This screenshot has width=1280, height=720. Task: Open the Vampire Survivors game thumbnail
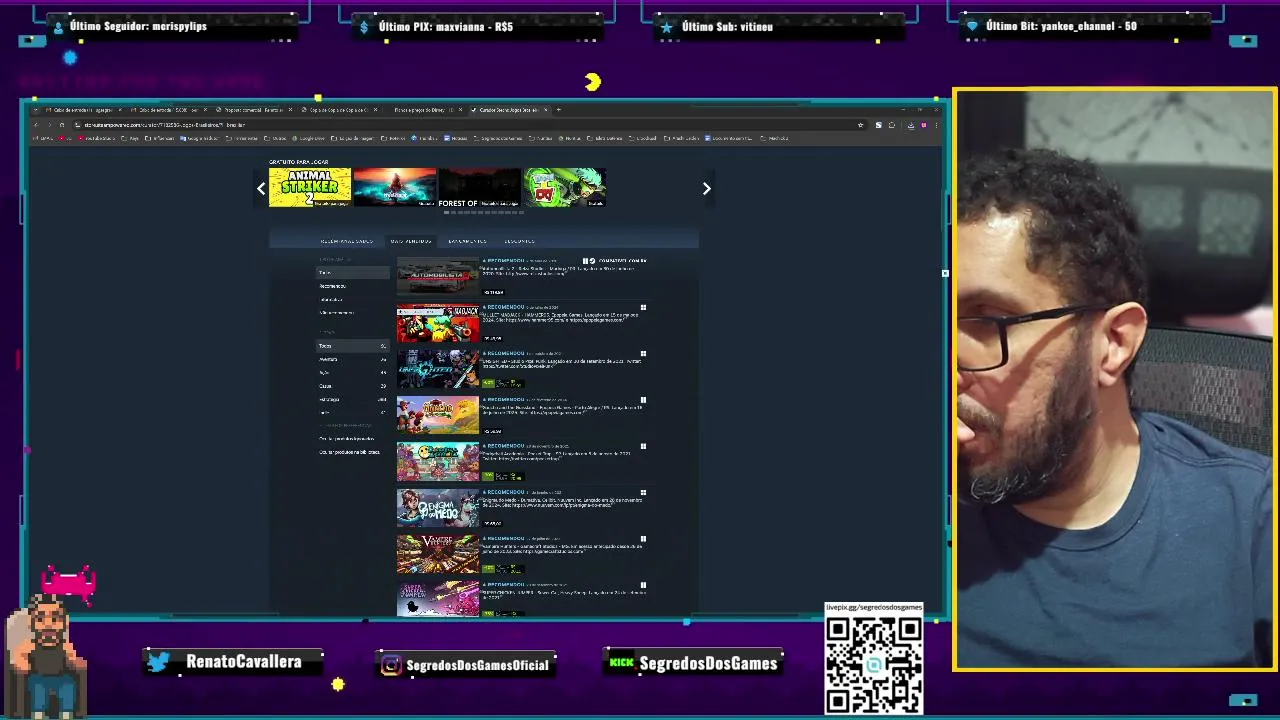coord(438,554)
